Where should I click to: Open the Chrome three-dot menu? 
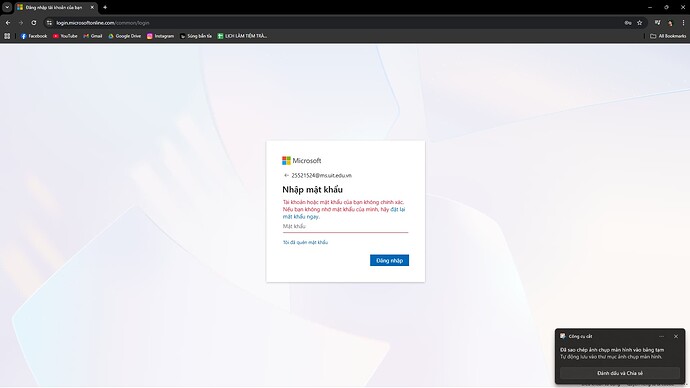[x=683, y=23]
